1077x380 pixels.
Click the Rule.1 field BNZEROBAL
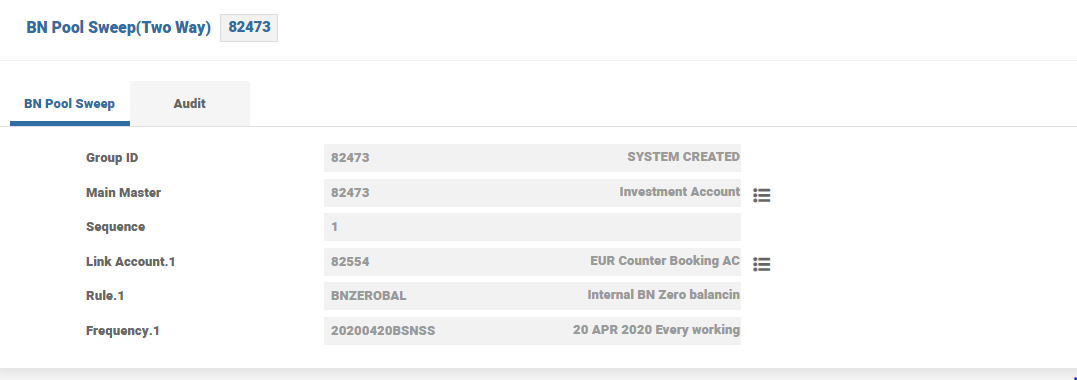[x=532, y=296]
